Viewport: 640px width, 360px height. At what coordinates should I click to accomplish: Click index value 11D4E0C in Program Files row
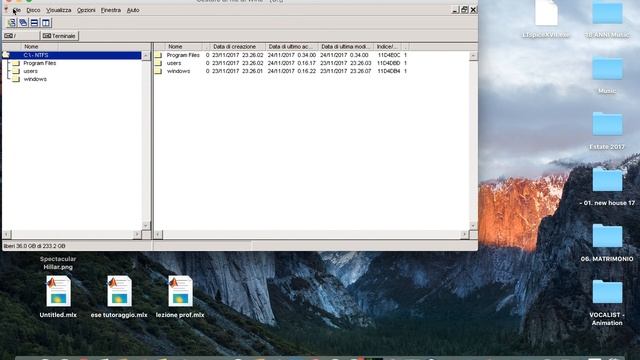[x=389, y=55]
